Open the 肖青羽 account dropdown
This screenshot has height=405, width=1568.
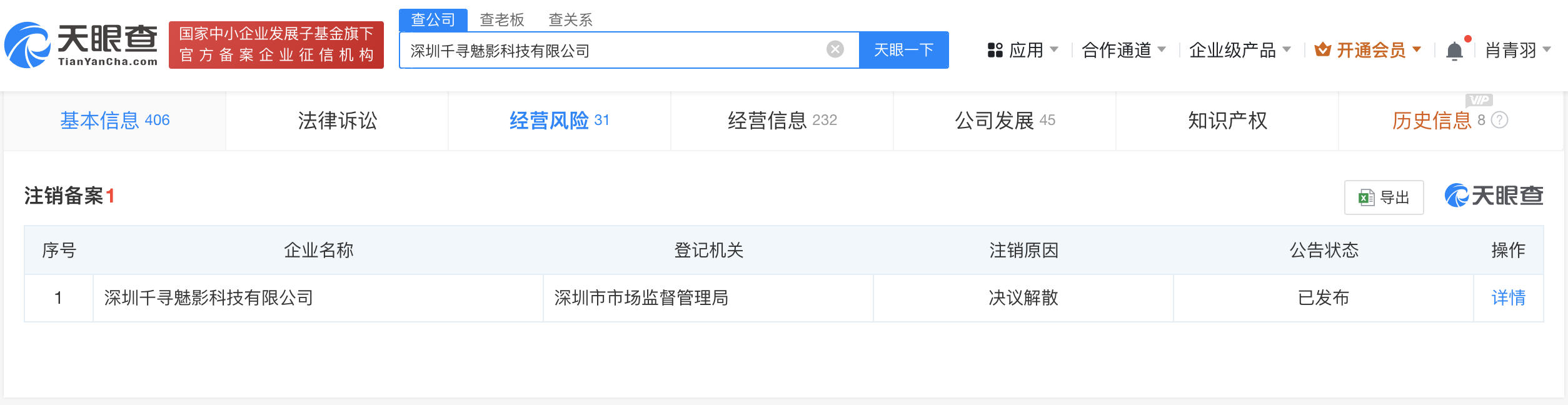click(x=1518, y=50)
